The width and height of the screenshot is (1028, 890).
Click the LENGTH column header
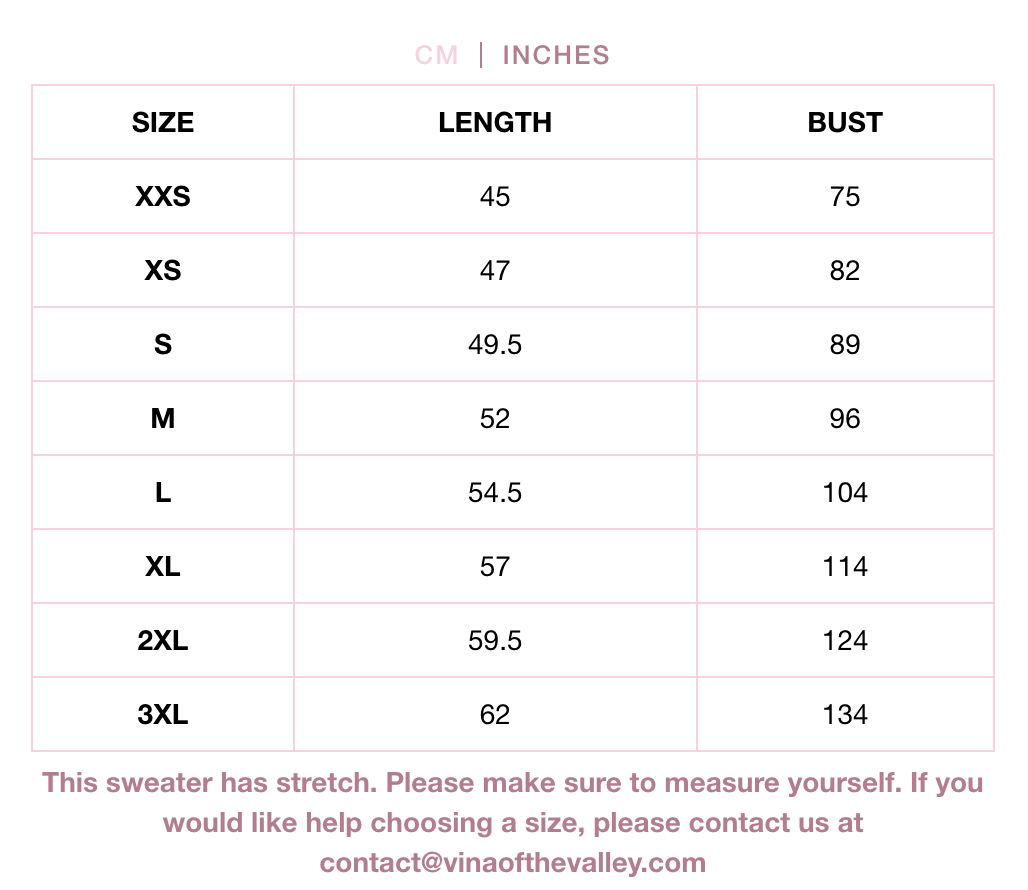[495, 123]
